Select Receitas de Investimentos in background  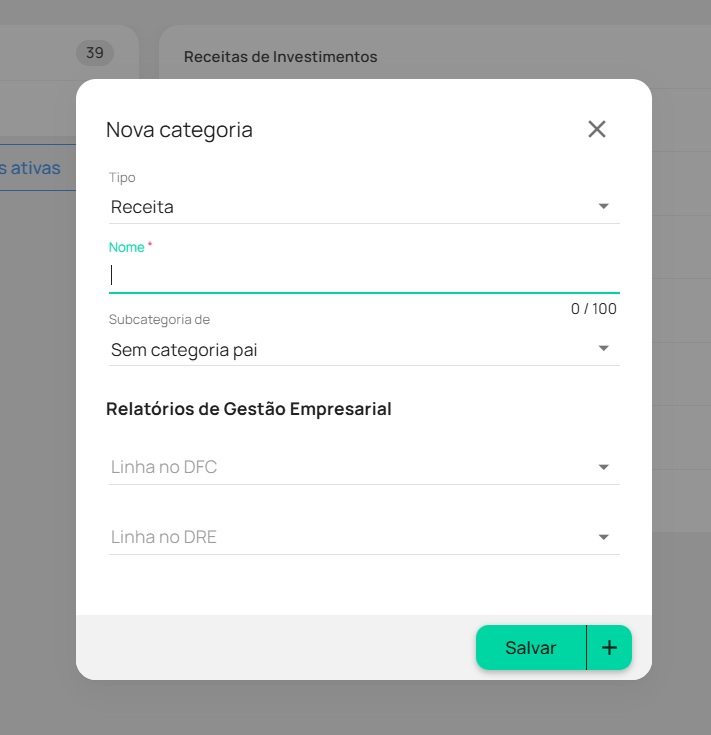[280, 57]
